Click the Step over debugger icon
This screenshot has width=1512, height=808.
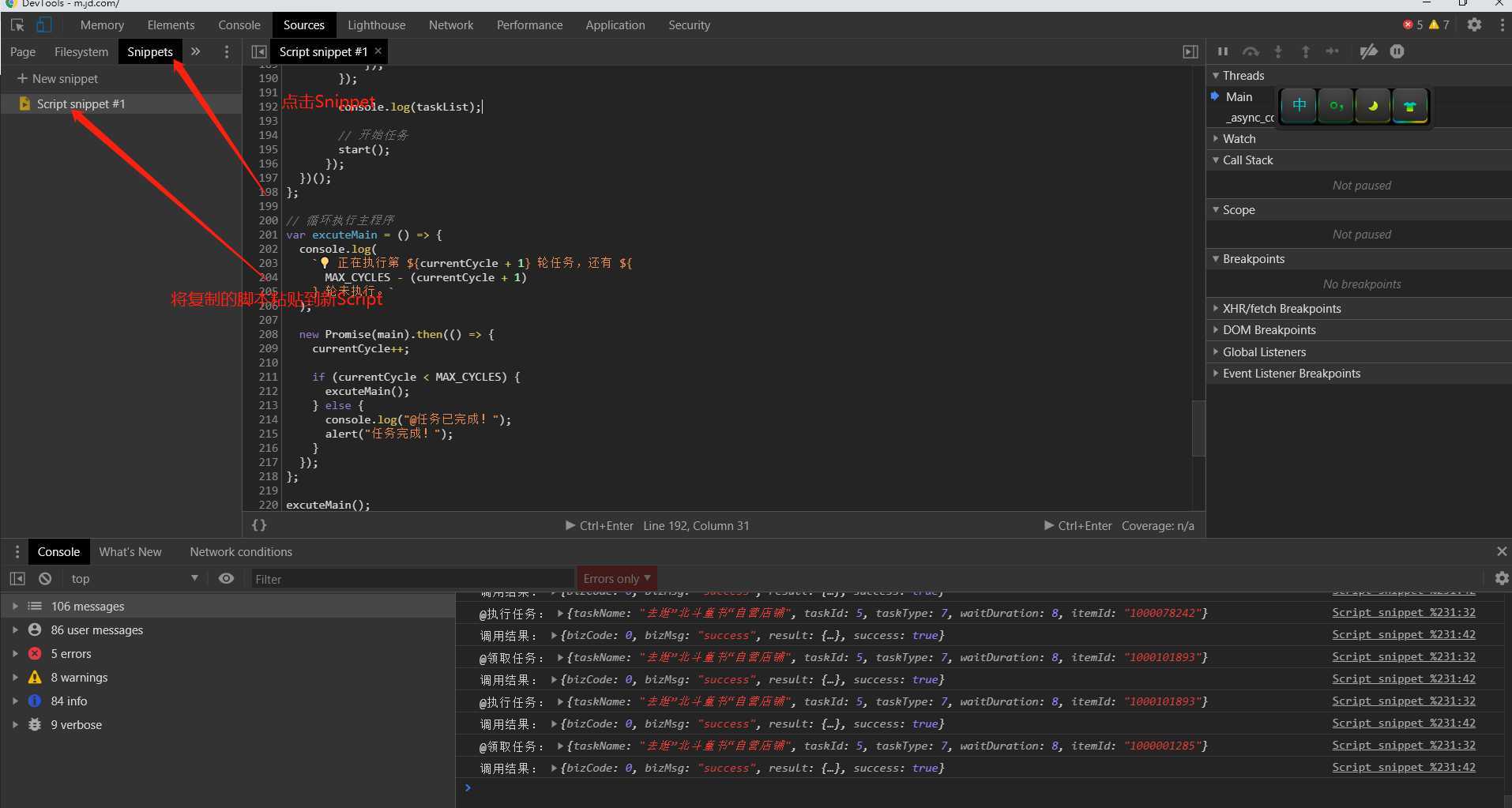(1250, 52)
